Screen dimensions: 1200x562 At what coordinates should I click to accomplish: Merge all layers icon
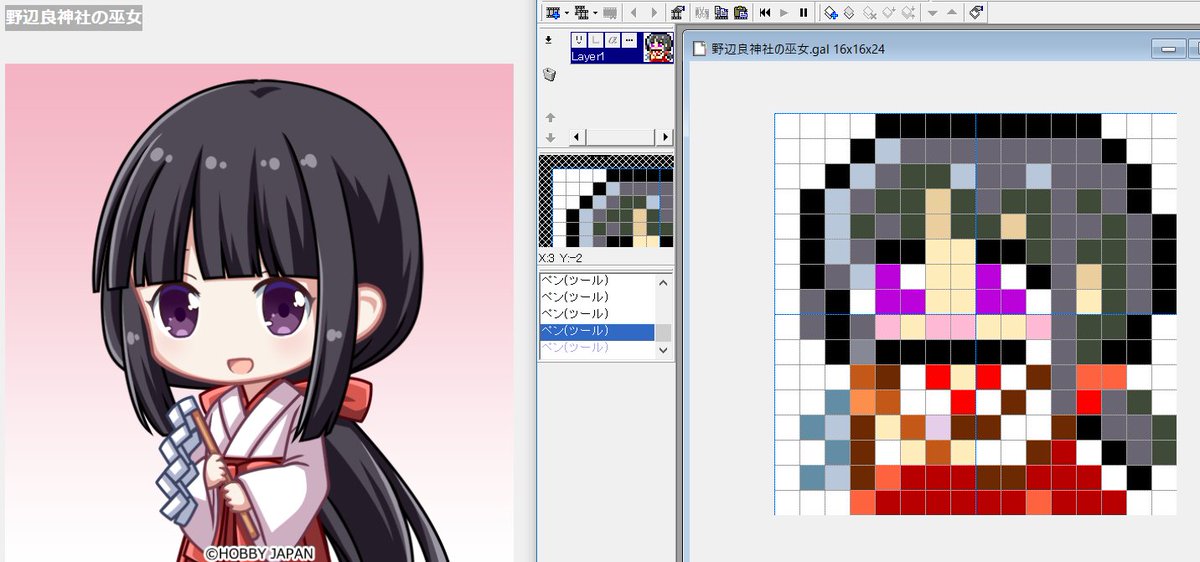(908, 13)
